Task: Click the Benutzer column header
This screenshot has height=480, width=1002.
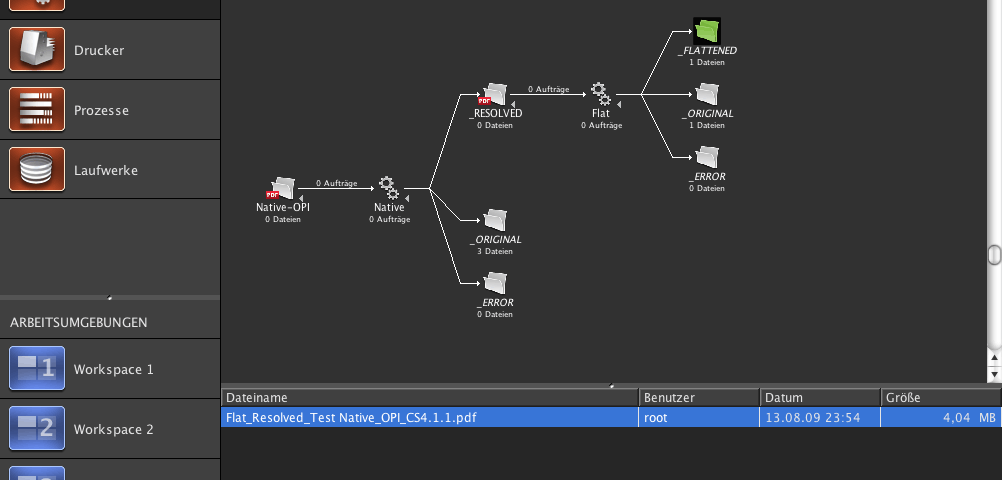Action: coord(699,397)
